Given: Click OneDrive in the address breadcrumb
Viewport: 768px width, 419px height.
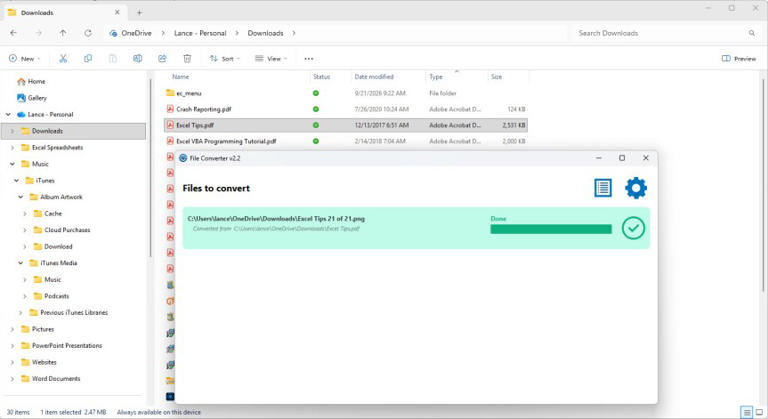Looking at the screenshot, I should click(x=136, y=33).
